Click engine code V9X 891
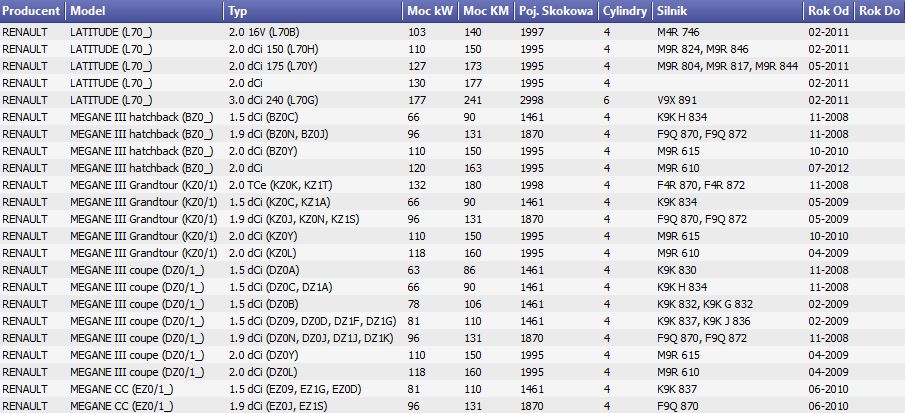The image size is (905, 413). (678, 100)
